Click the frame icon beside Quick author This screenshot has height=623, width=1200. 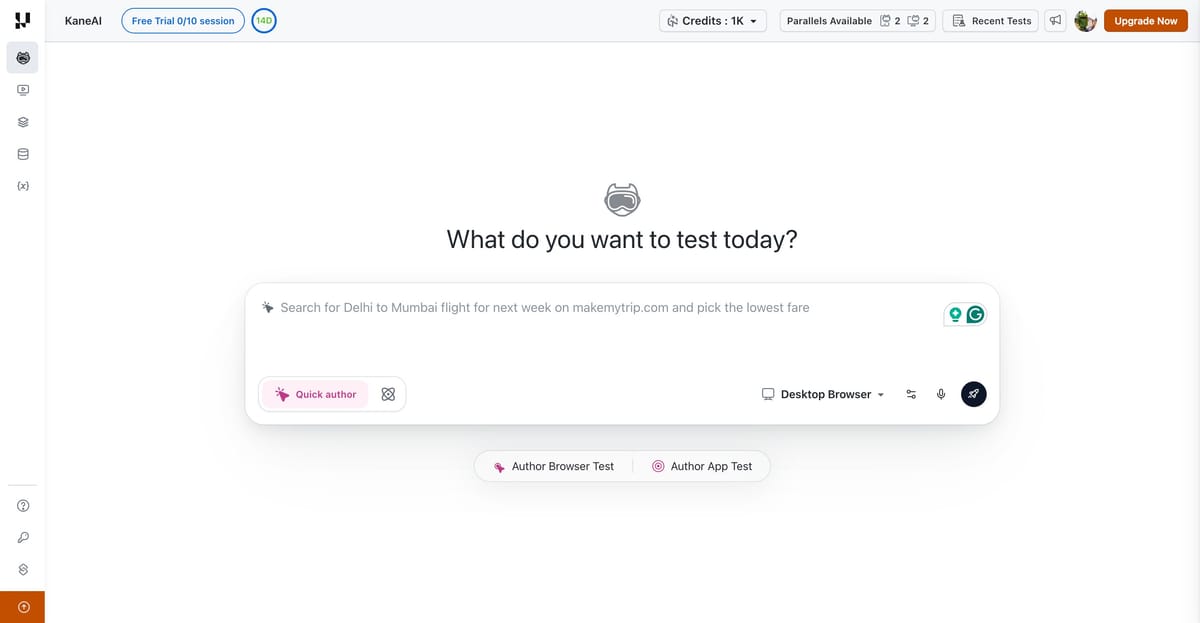(x=388, y=393)
